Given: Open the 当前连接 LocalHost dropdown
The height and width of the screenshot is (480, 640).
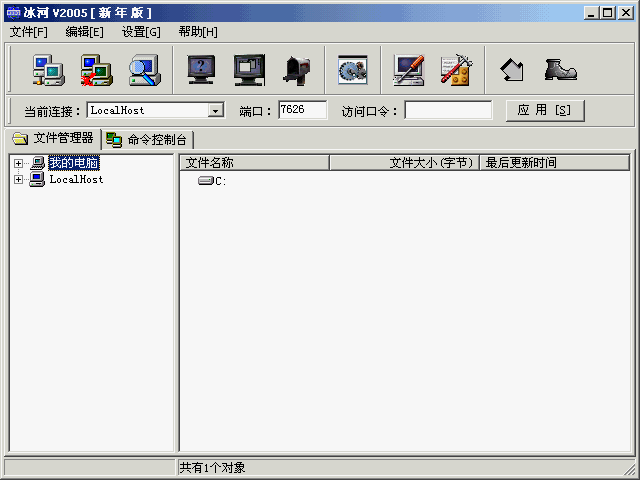Looking at the screenshot, I should pyautogui.click(x=215, y=110).
